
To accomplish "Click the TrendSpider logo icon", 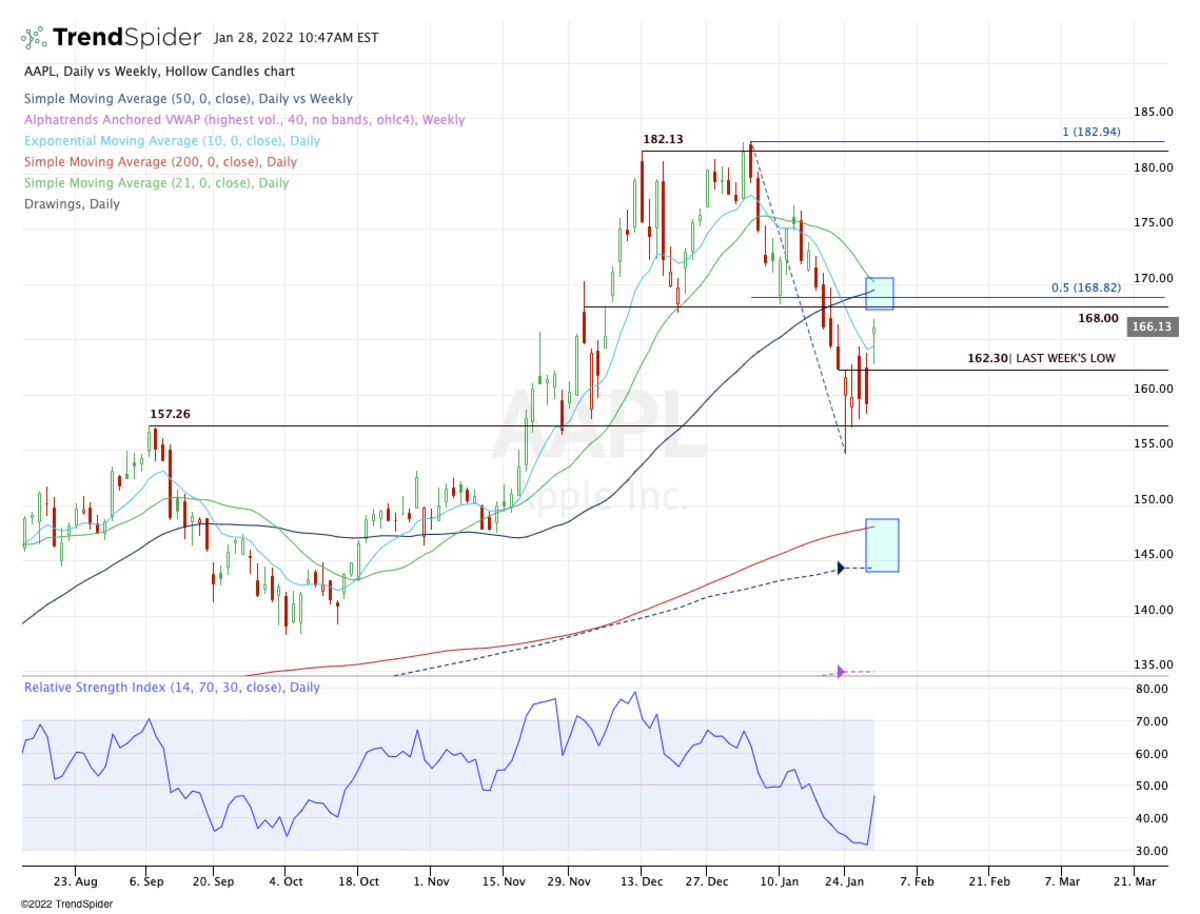I will [x=34, y=38].
